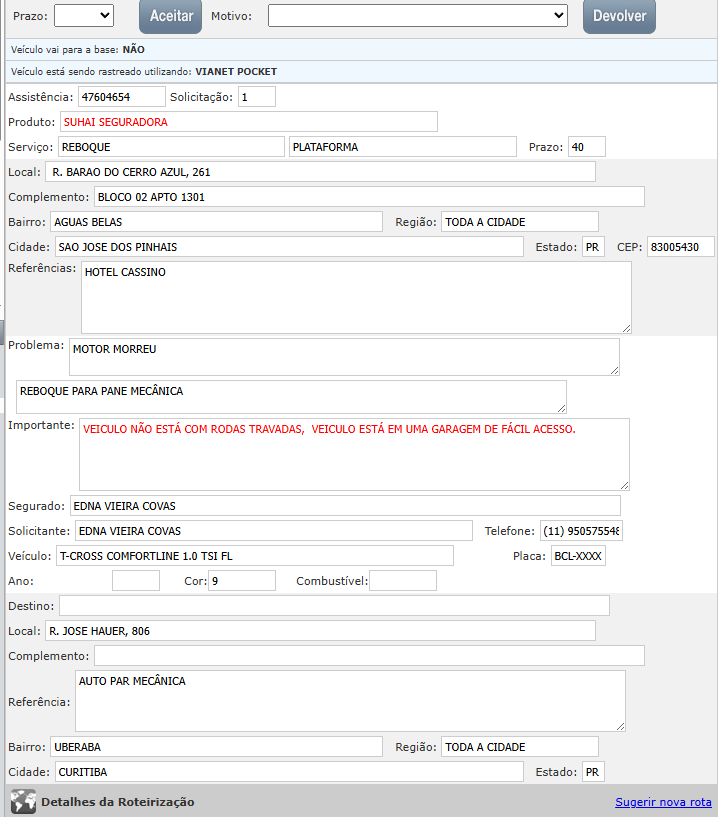Click the Placa field showing BCL-XXXX
The width and height of the screenshot is (722, 817).
point(578,556)
